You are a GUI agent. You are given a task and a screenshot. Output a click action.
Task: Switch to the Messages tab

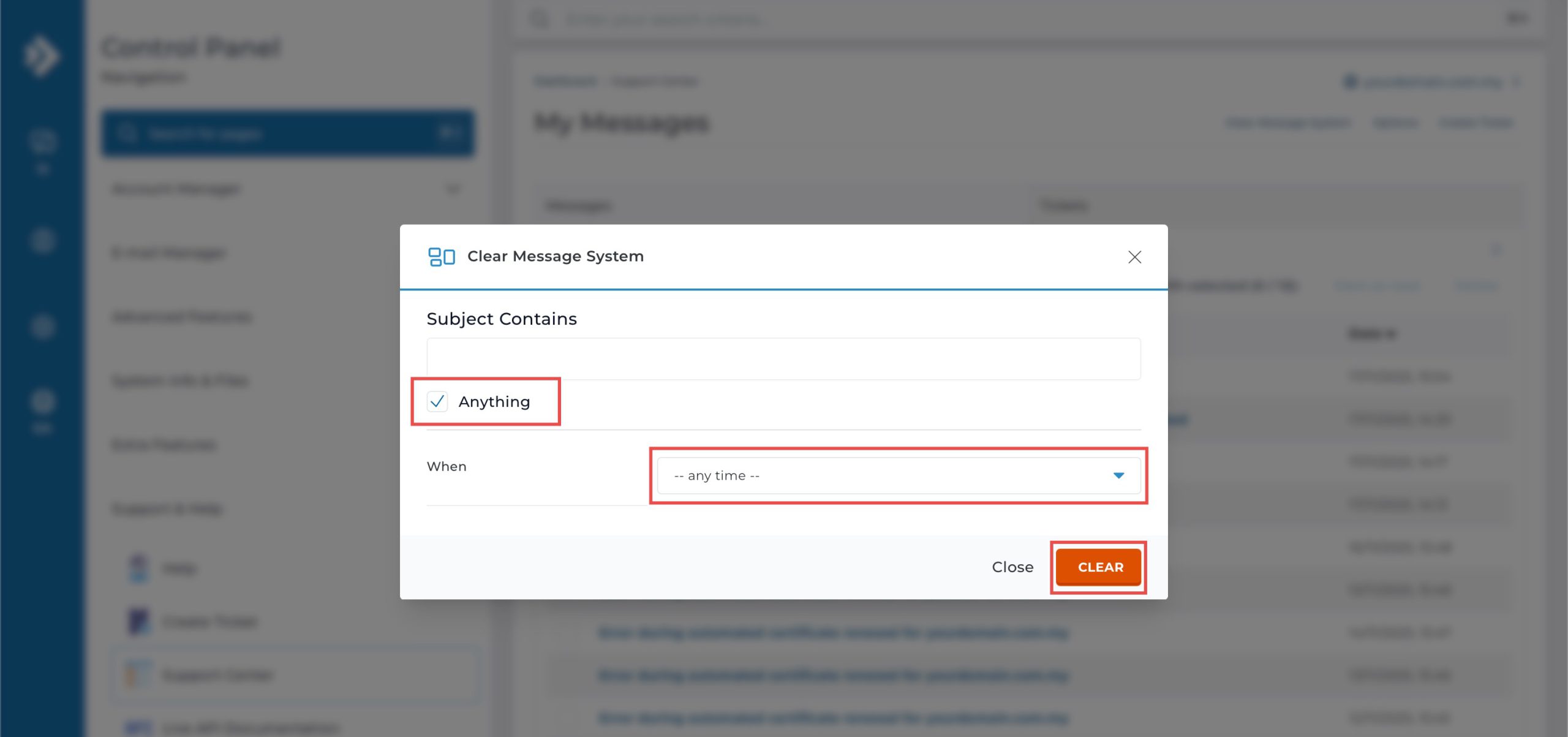pyautogui.click(x=578, y=206)
